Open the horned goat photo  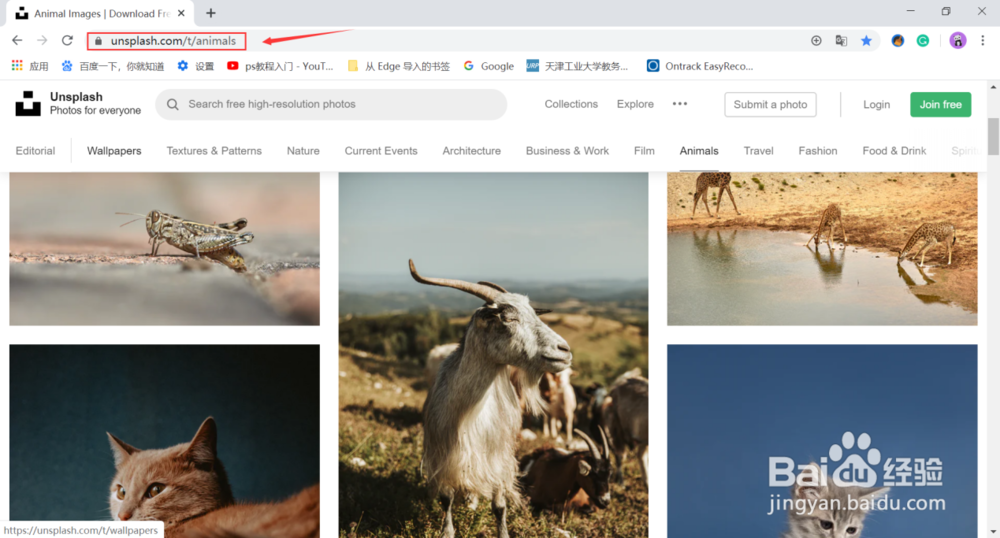[x=493, y=355]
